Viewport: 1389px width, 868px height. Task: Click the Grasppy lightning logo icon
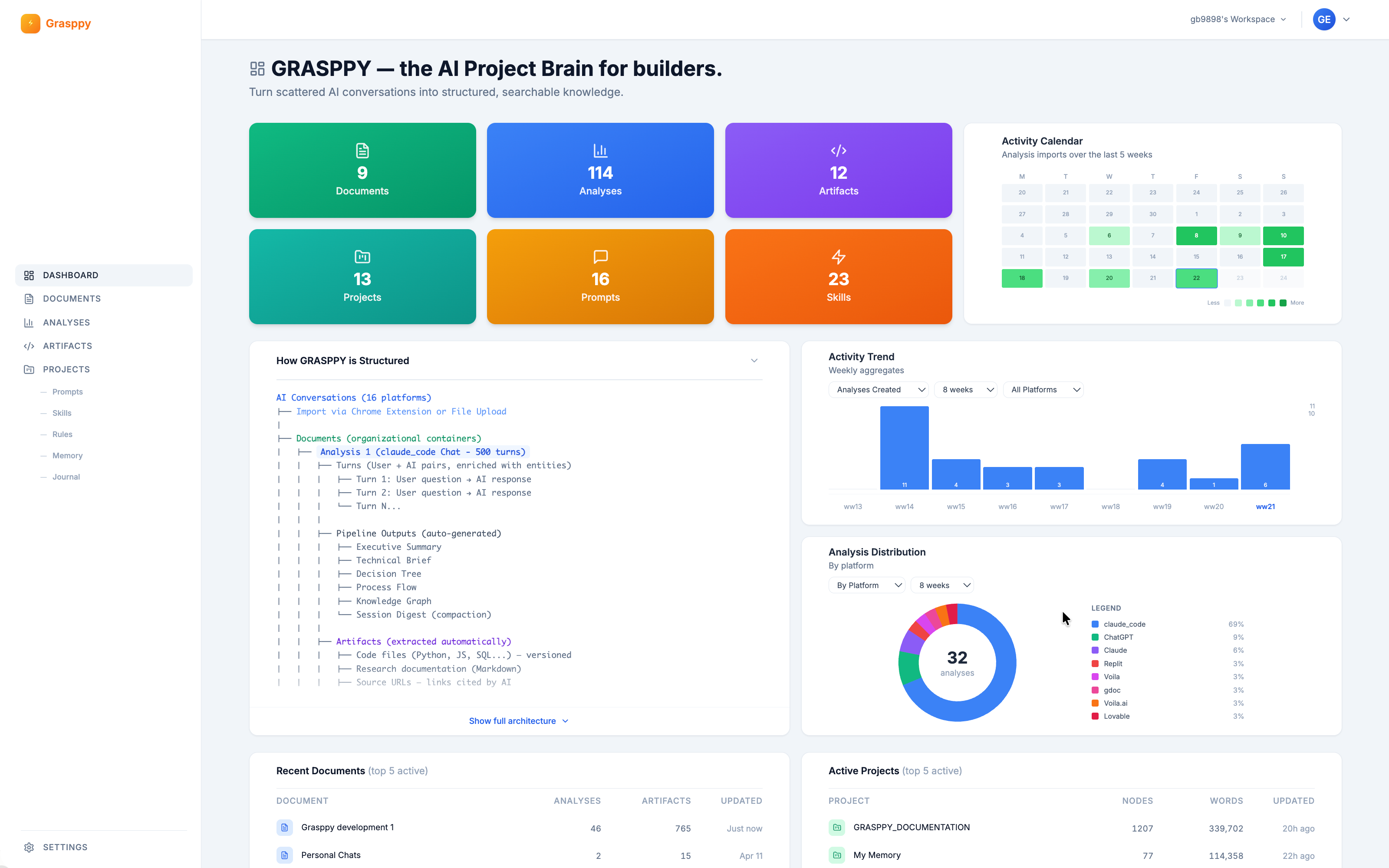[30, 23]
